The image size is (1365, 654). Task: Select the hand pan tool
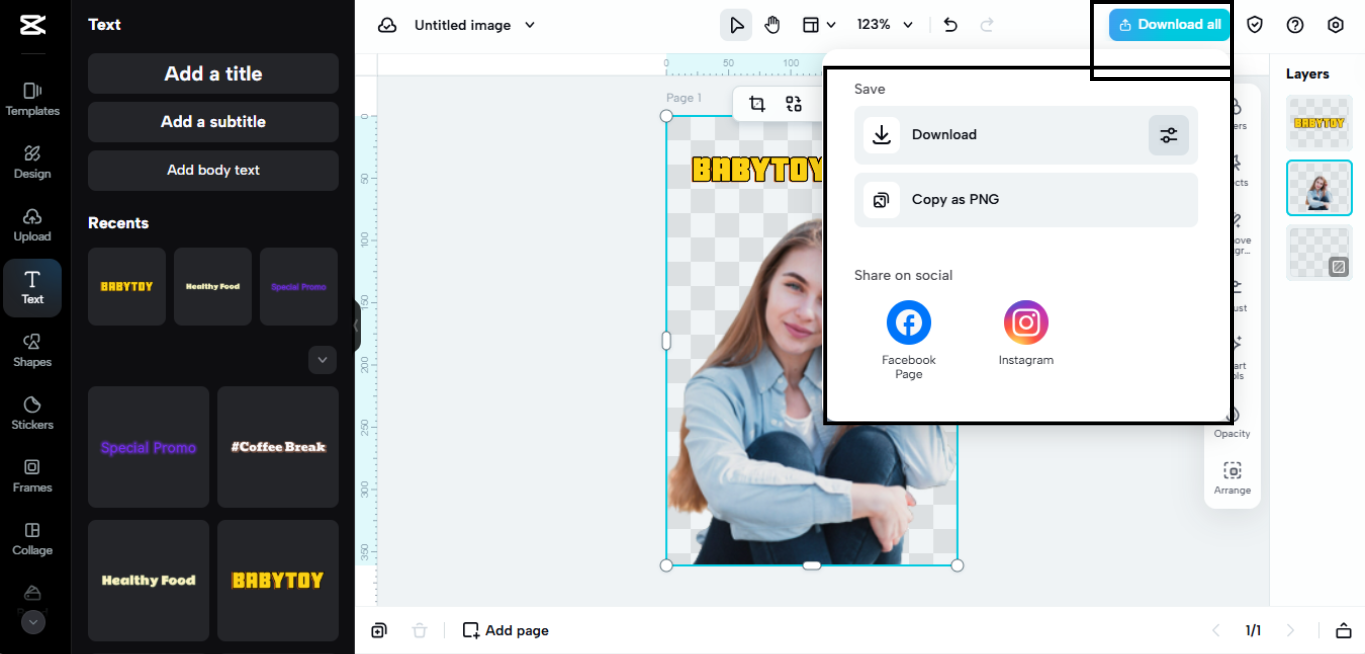click(x=772, y=25)
